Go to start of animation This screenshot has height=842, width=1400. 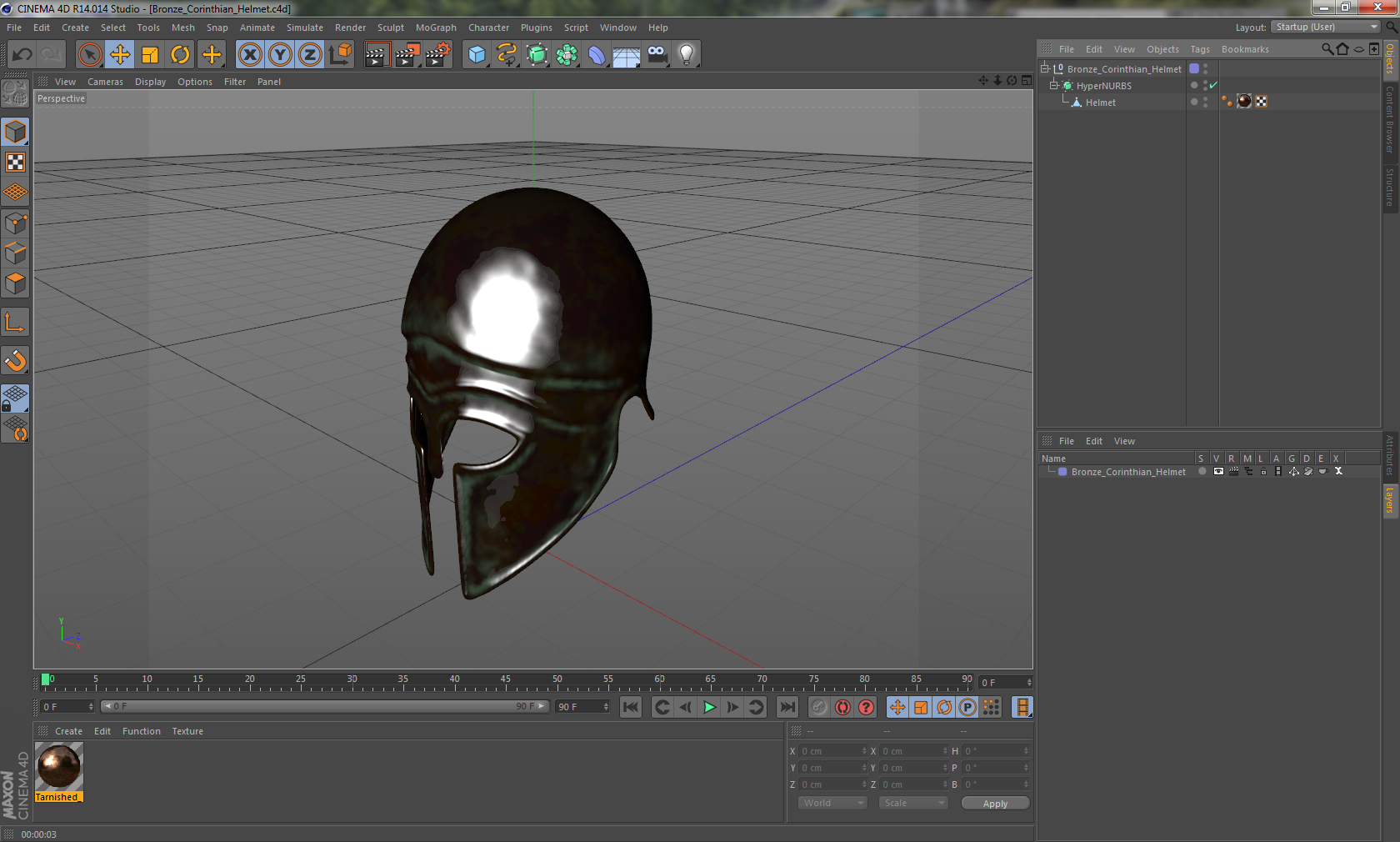pyautogui.click(x=631, y=707)
